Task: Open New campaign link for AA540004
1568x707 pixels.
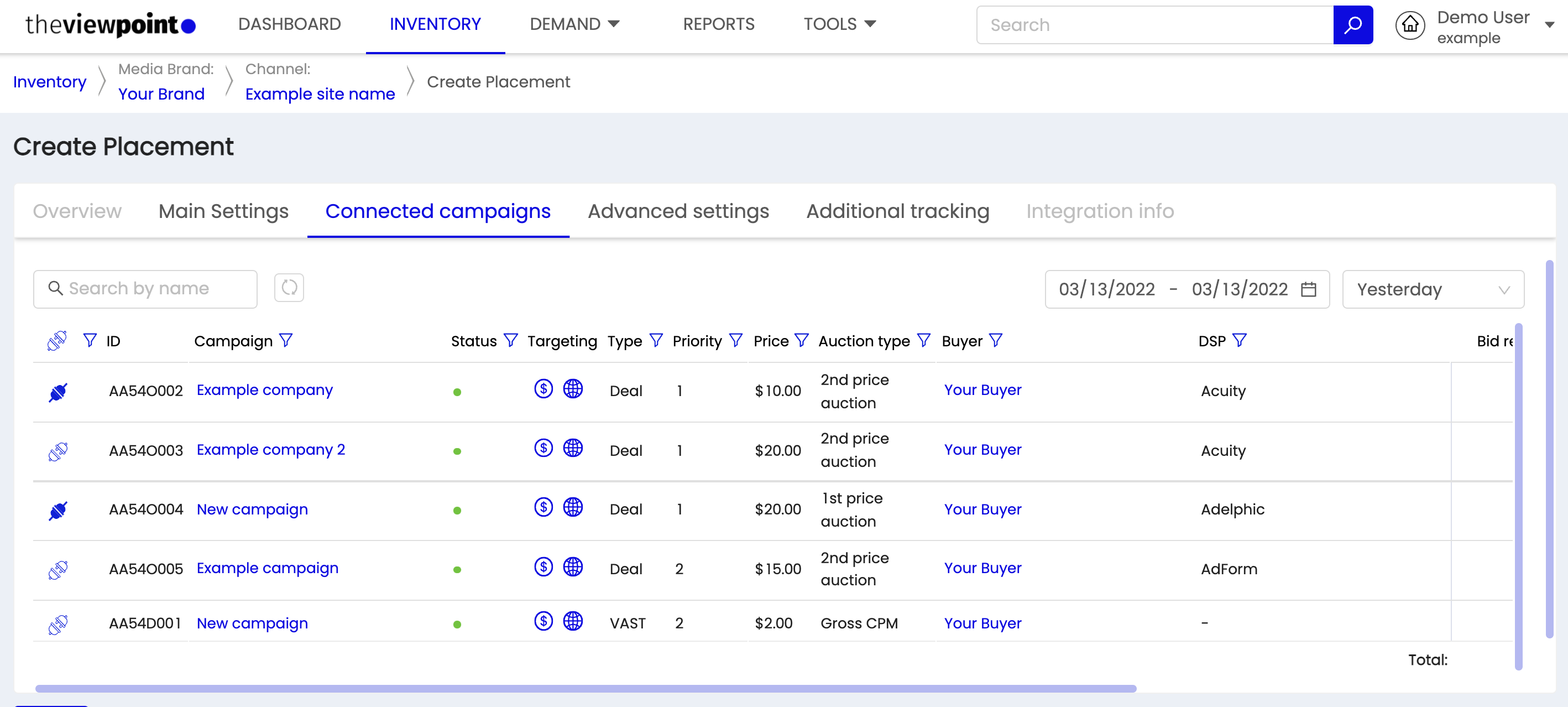Action: coord(252,509)
